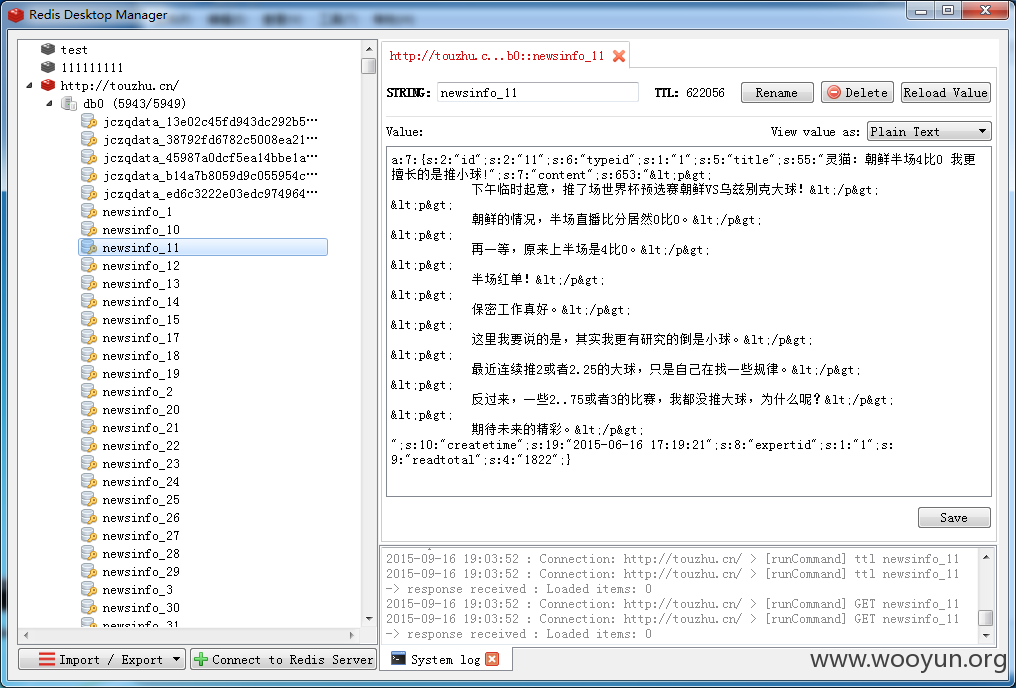1016x688 pixels.
Task: Open the Import / Export dropdown
Action: click(102, 659)
